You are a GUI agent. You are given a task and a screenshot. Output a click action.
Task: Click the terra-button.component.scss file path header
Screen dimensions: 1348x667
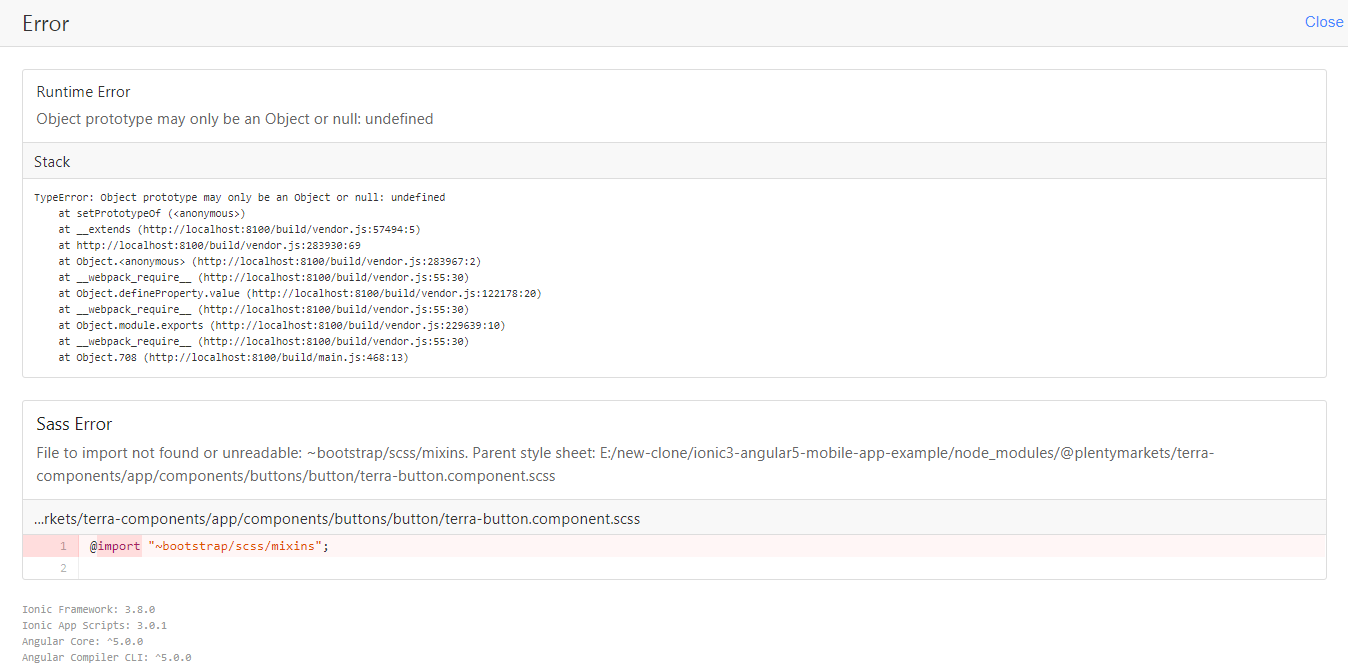[336, 518]
